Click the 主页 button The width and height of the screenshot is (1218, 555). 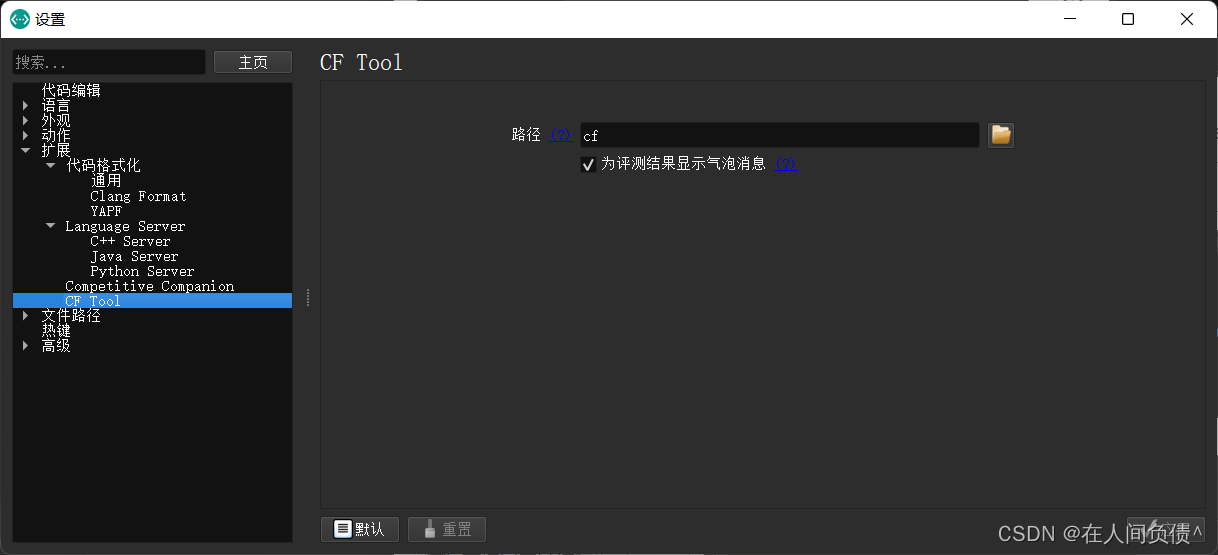(253, 62)
